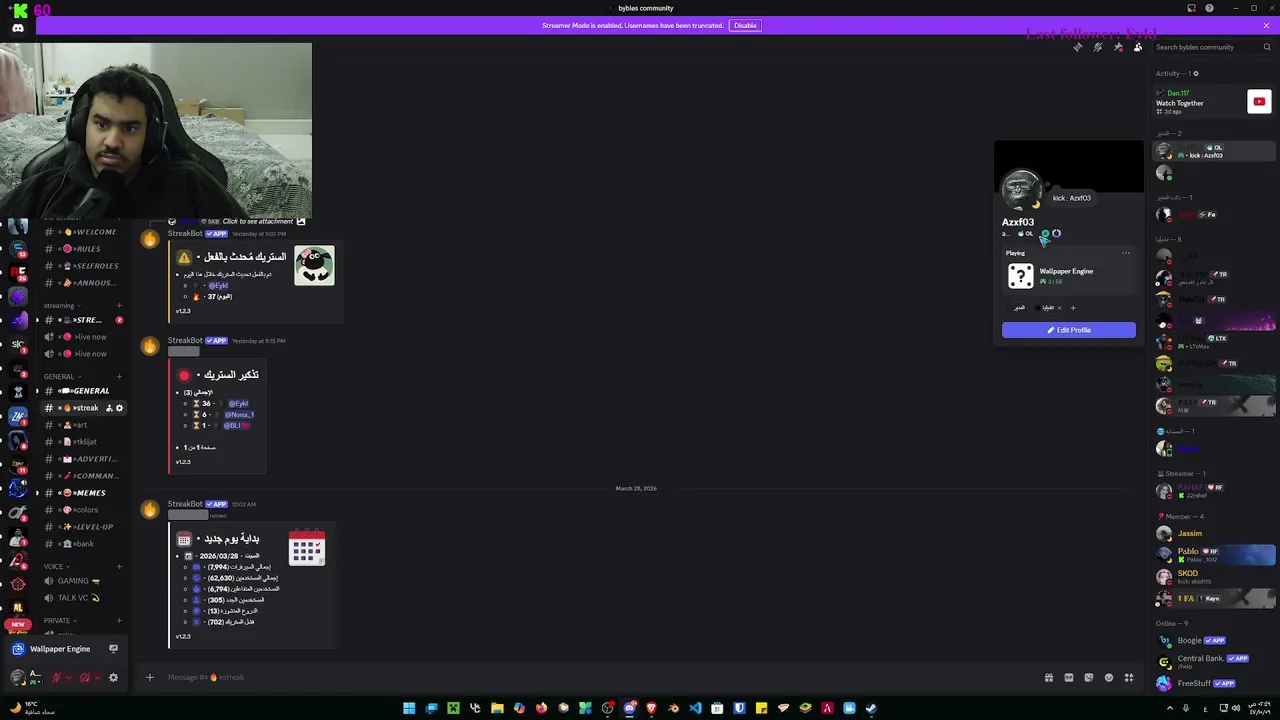The height and width of the screenshot is (720, 1280).
Task: Click the Edit Profile button
Action: click(x=1069, y=330)
